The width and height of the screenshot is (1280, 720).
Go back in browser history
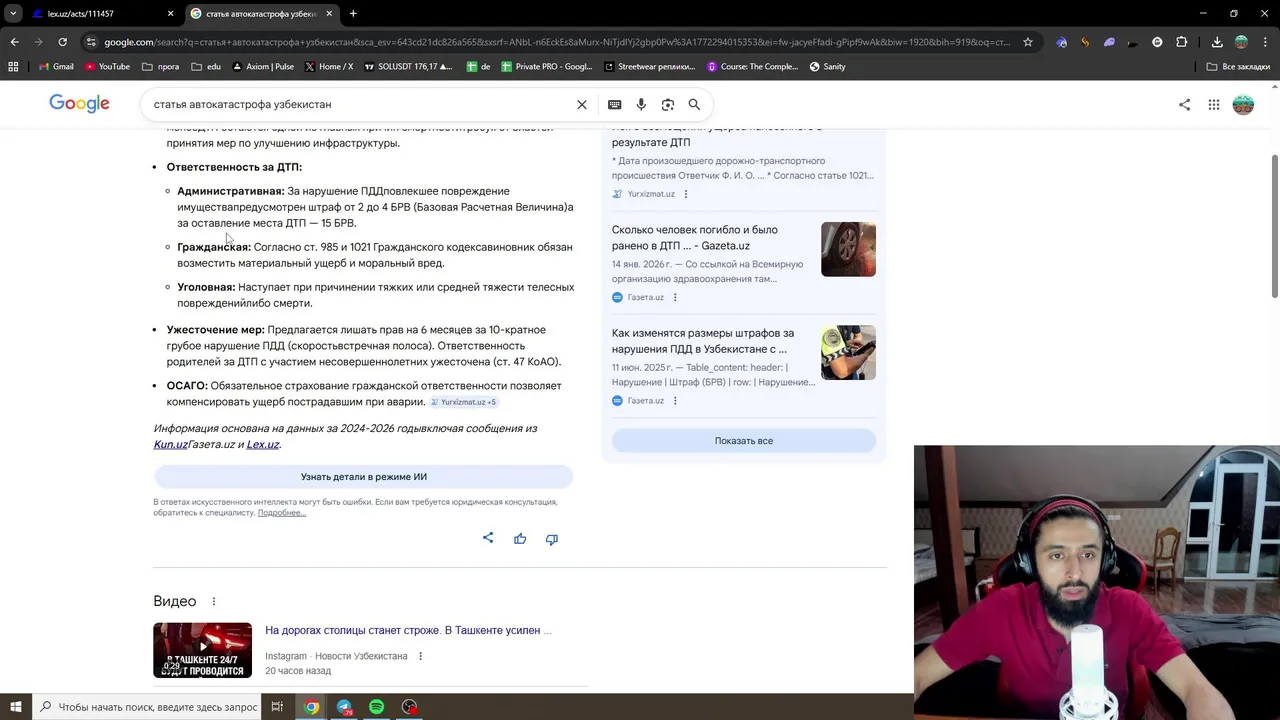coord(14,42)
